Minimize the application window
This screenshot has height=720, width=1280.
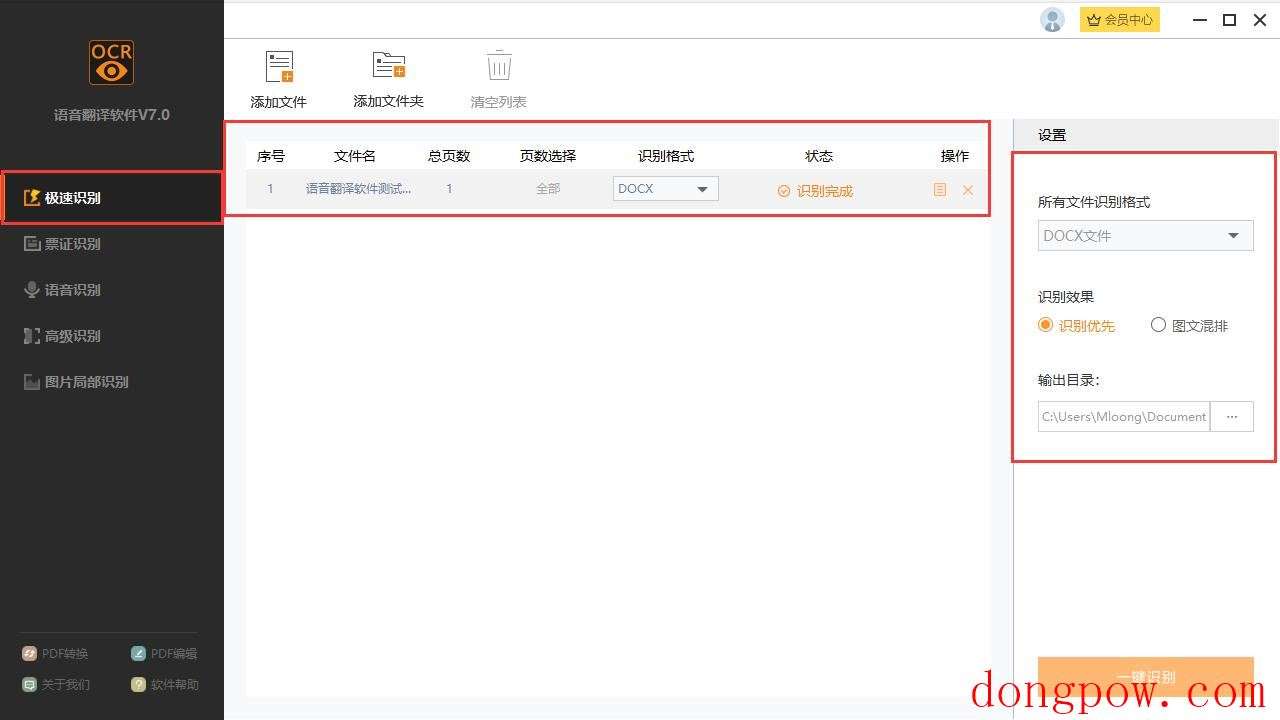tap(1200, 19)
